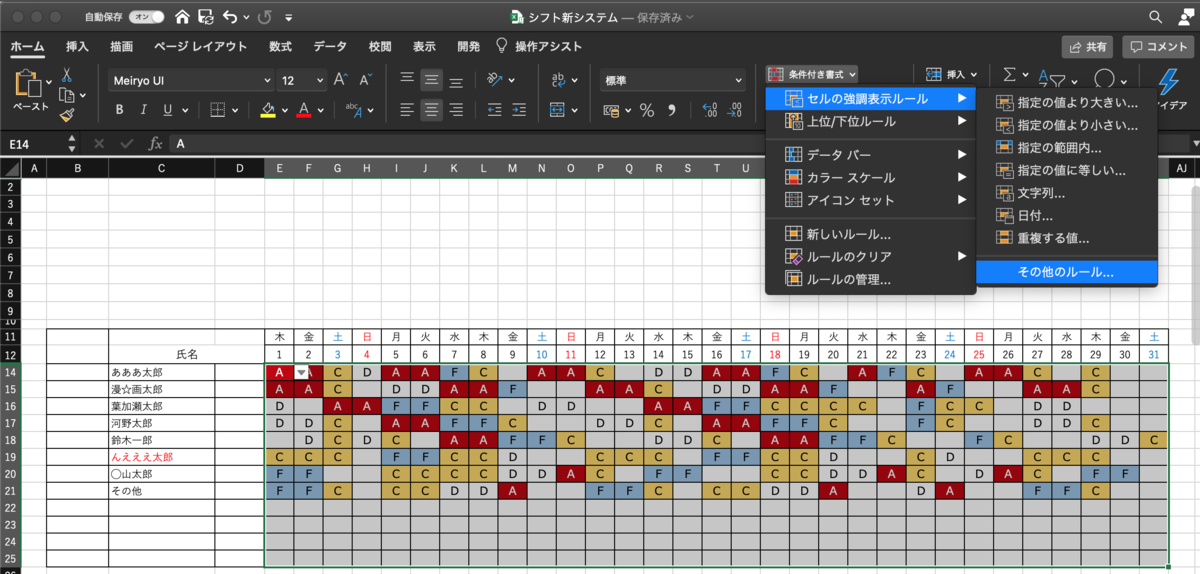Choose ルールの管理... from the menu
This screenshot has width=1200, height=574.
[870, 280]
